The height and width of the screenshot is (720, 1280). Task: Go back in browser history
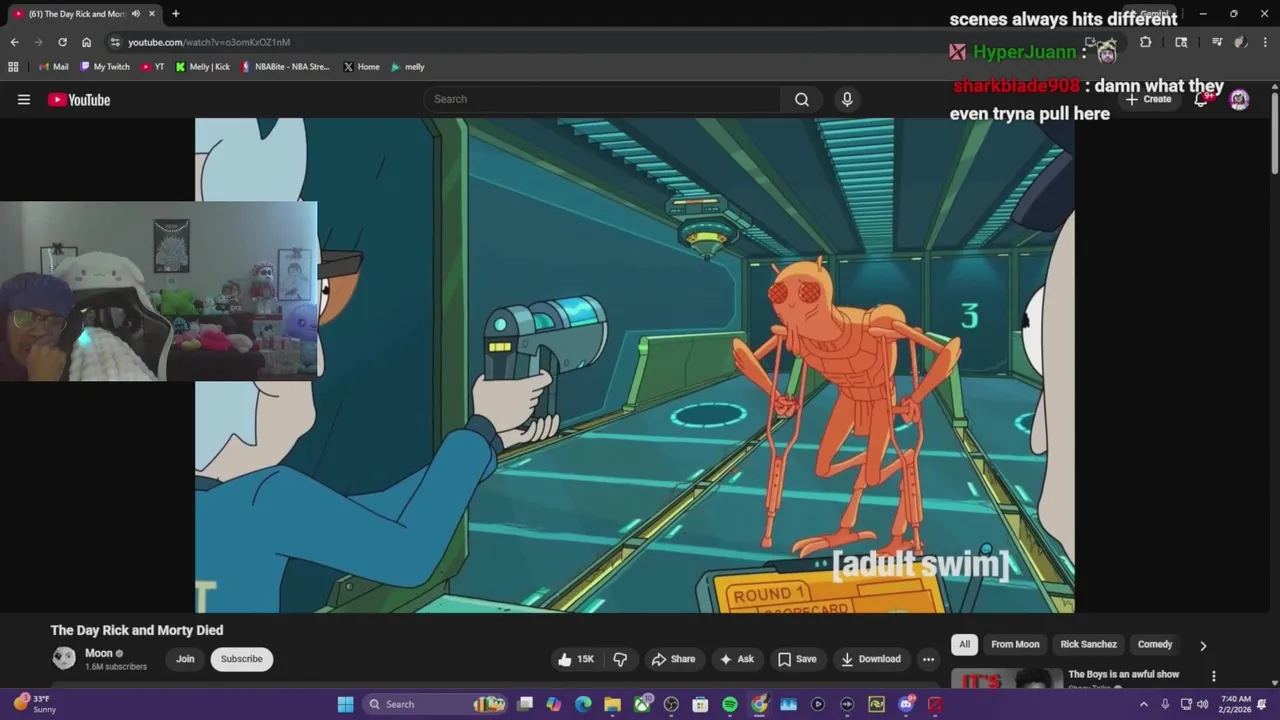[14, 42]
